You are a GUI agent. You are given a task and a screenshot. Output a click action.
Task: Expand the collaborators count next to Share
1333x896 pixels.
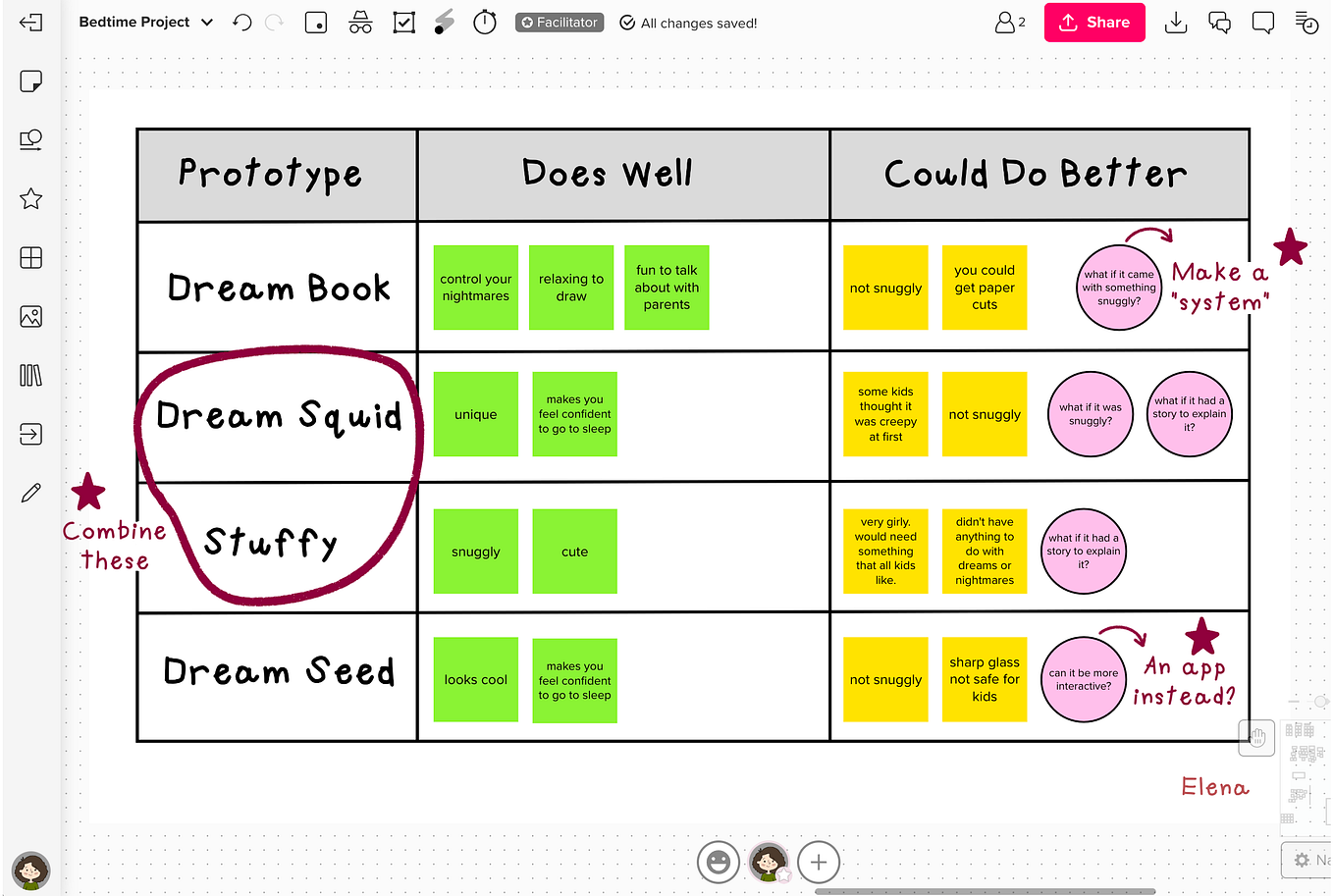1009,22
